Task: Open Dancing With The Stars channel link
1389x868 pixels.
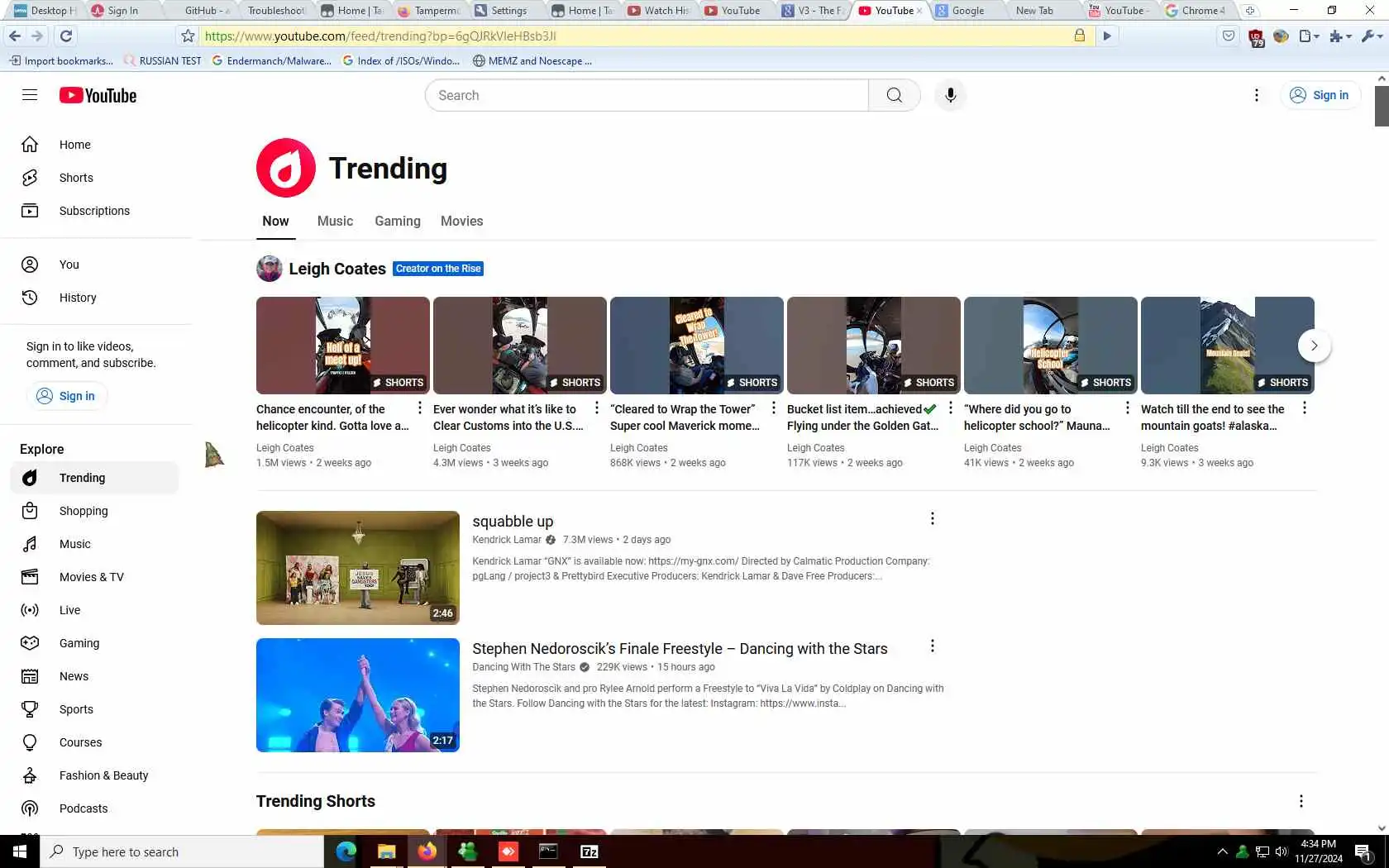Action: tap(523, 667)
